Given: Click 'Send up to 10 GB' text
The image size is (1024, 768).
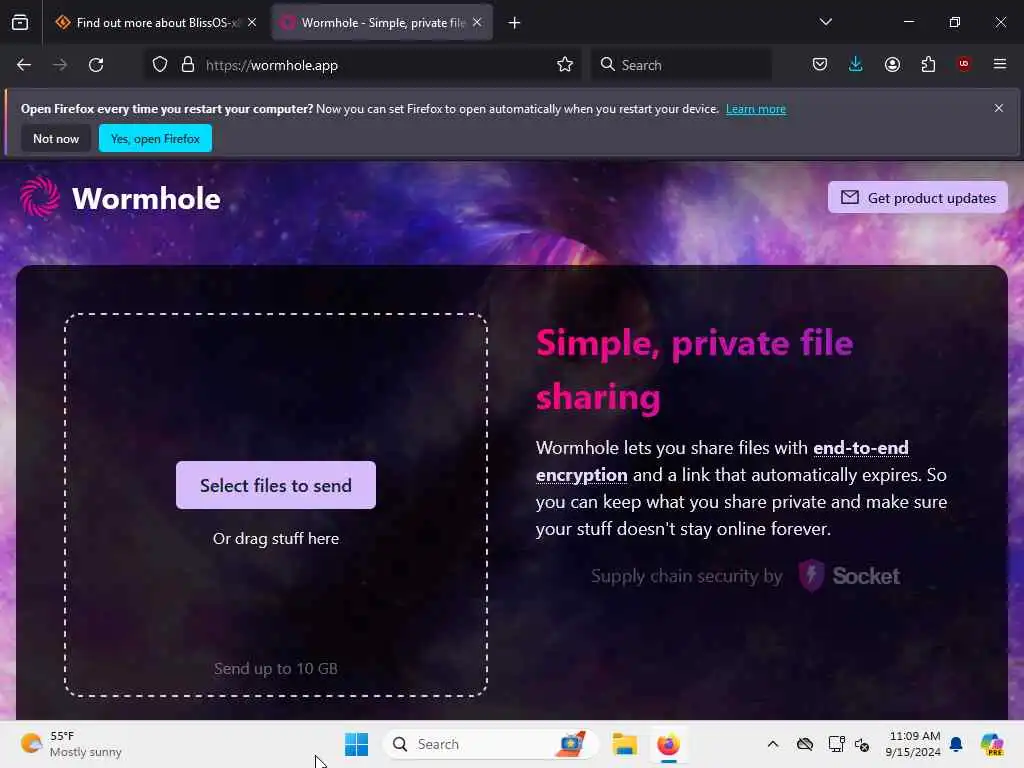Looking at the screenshot, I should 276,669.
